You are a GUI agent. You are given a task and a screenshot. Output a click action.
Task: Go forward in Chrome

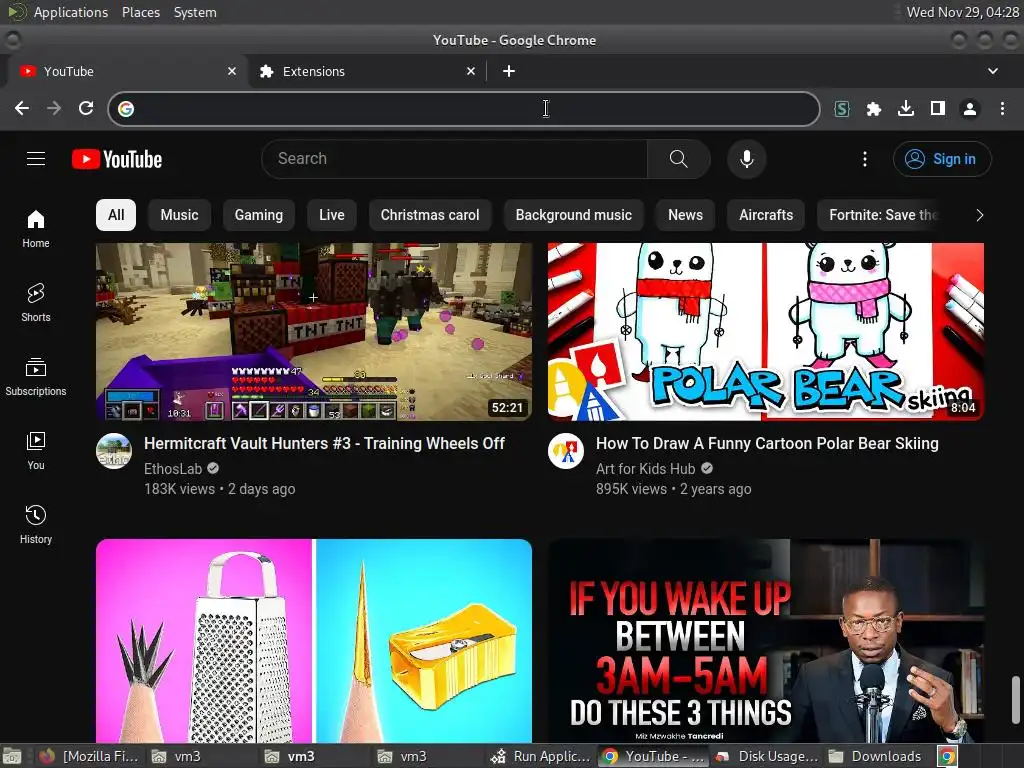coord(54,108)
